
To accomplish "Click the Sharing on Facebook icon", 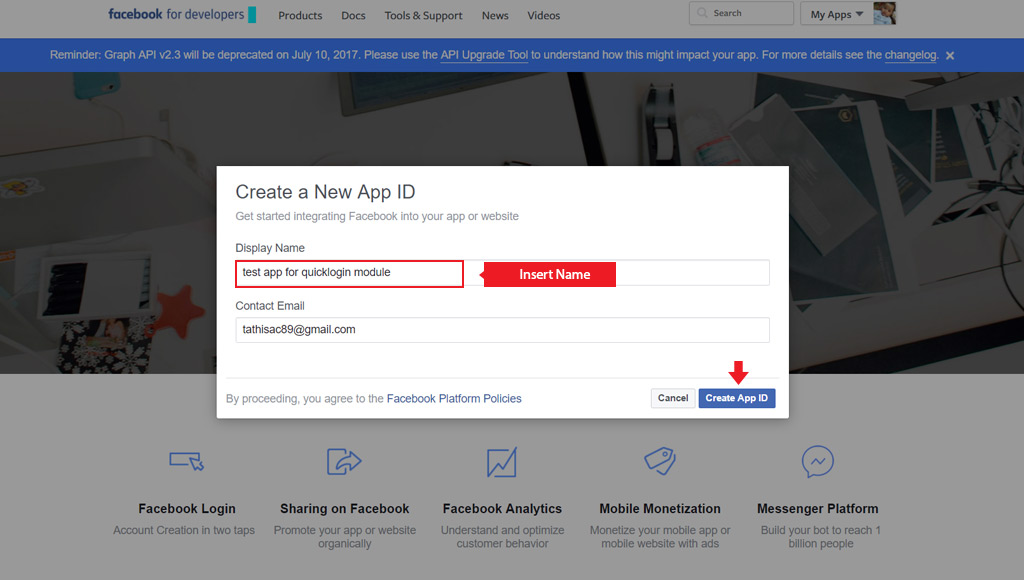I will 344,461.
